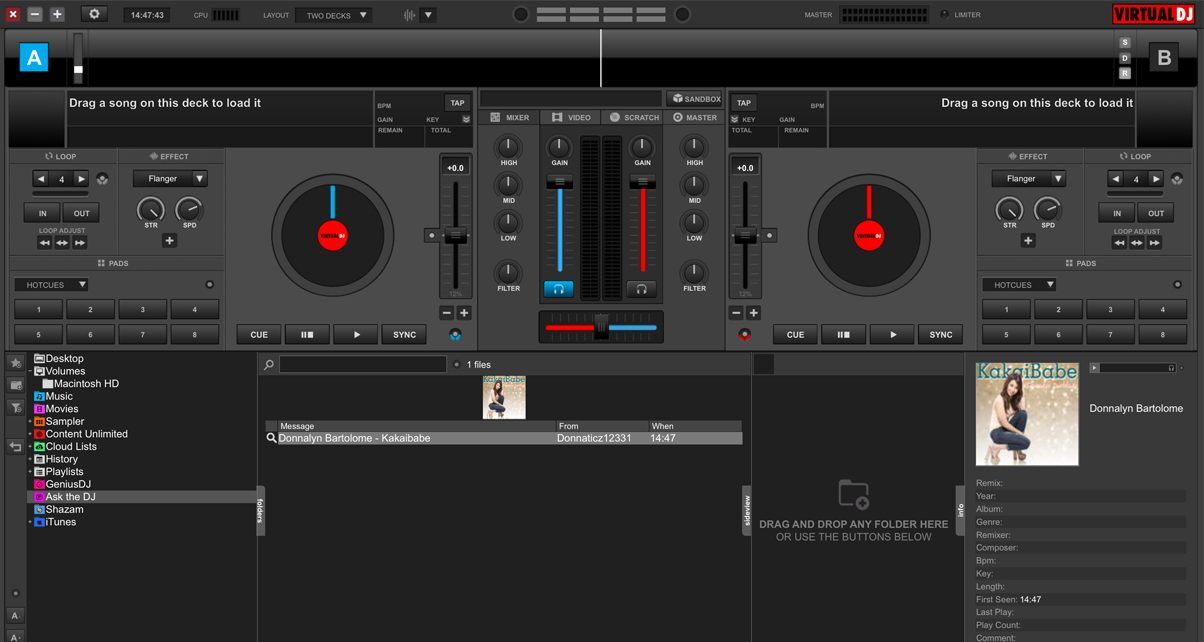Double the loop length on left deck
1204x642 pixels.
coord(82,179)
